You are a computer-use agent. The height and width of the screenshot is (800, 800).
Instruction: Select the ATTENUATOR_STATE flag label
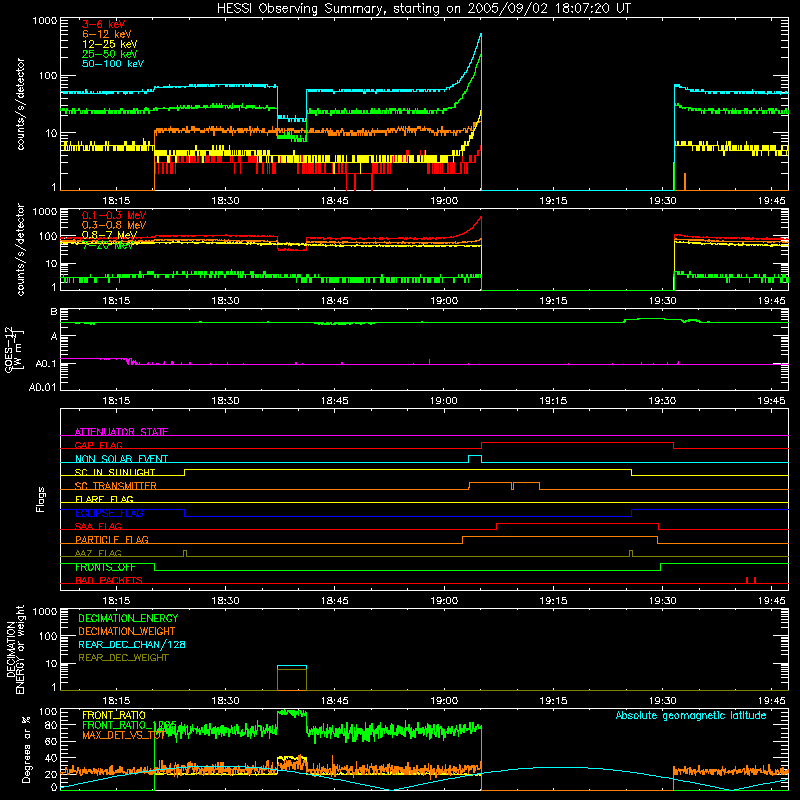point(121,432)
